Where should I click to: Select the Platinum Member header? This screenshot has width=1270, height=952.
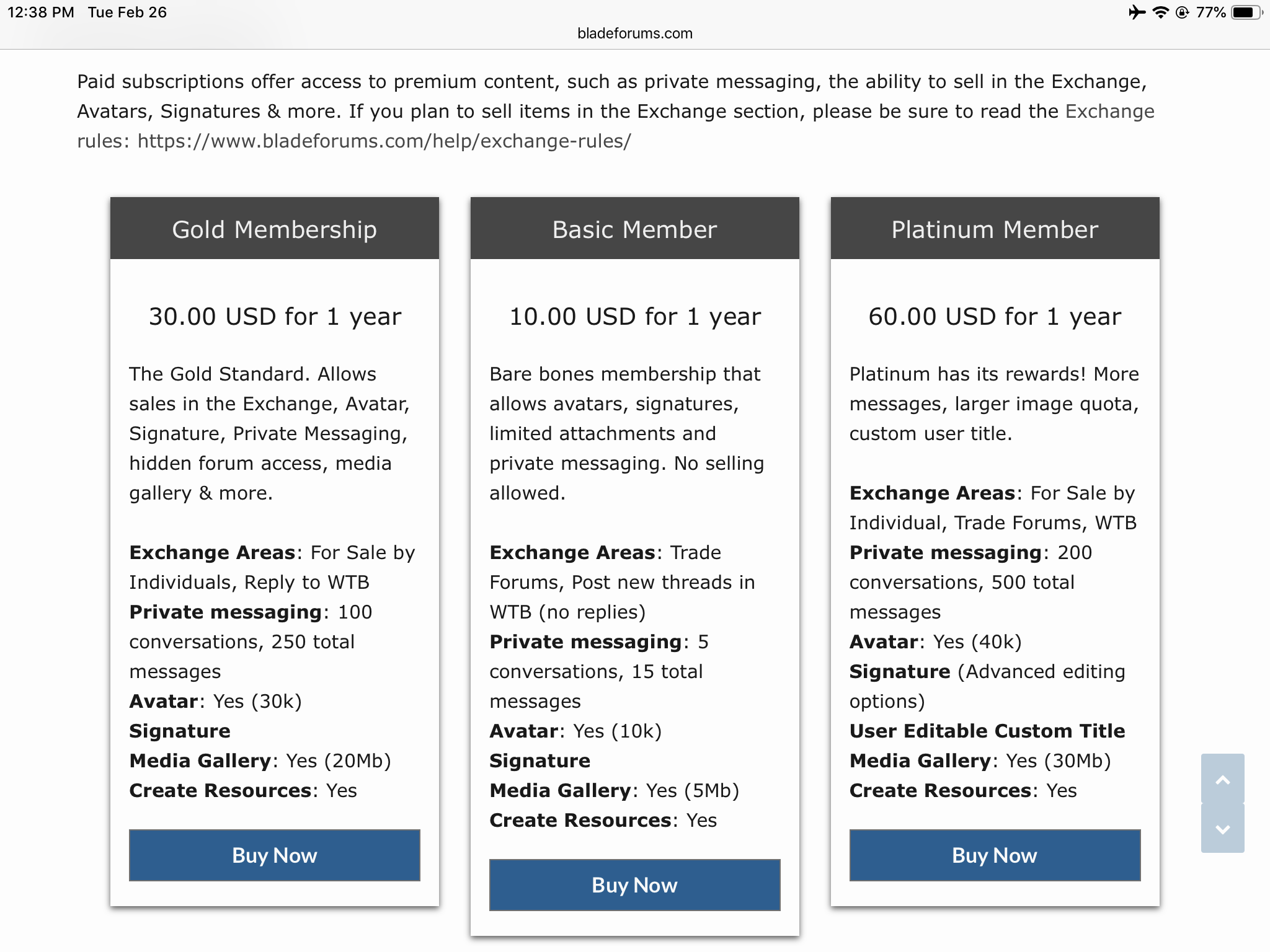click(x=995, y=229)
